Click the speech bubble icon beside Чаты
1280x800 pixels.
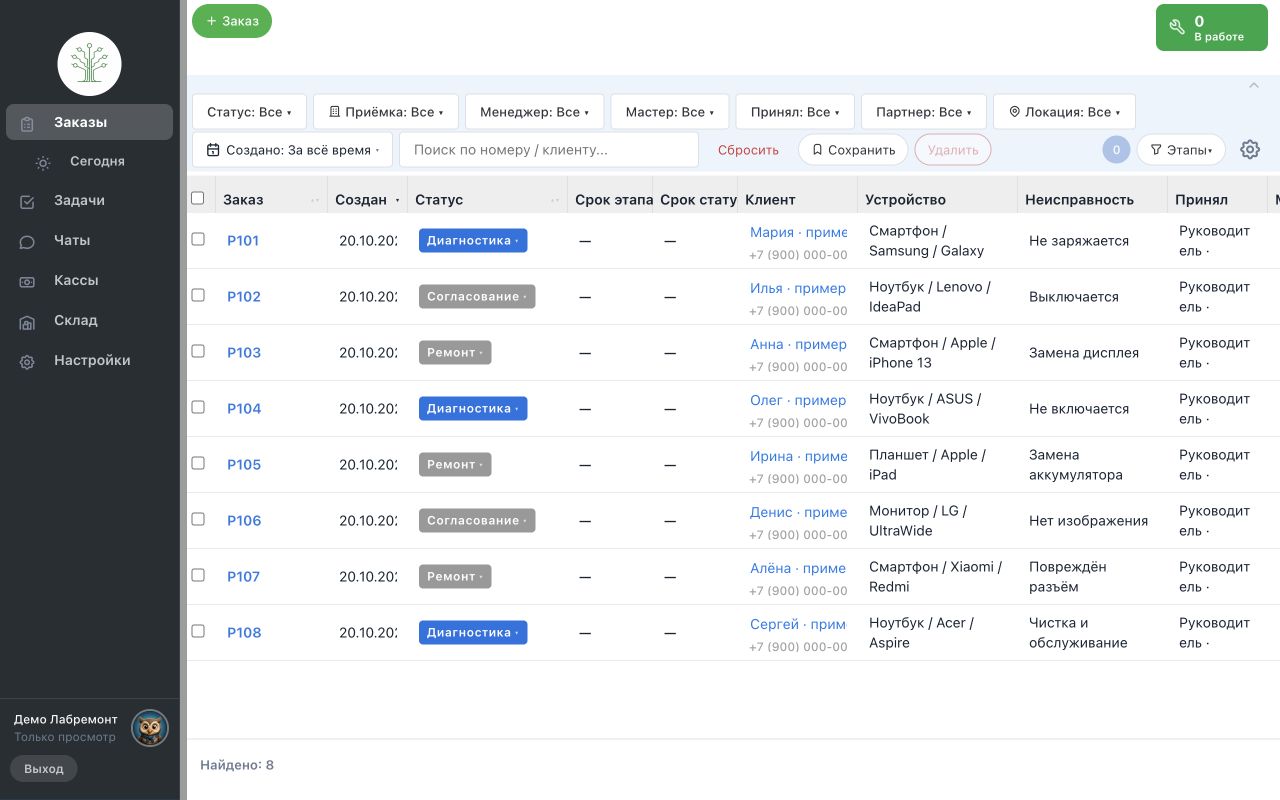(x=27, y=241)
